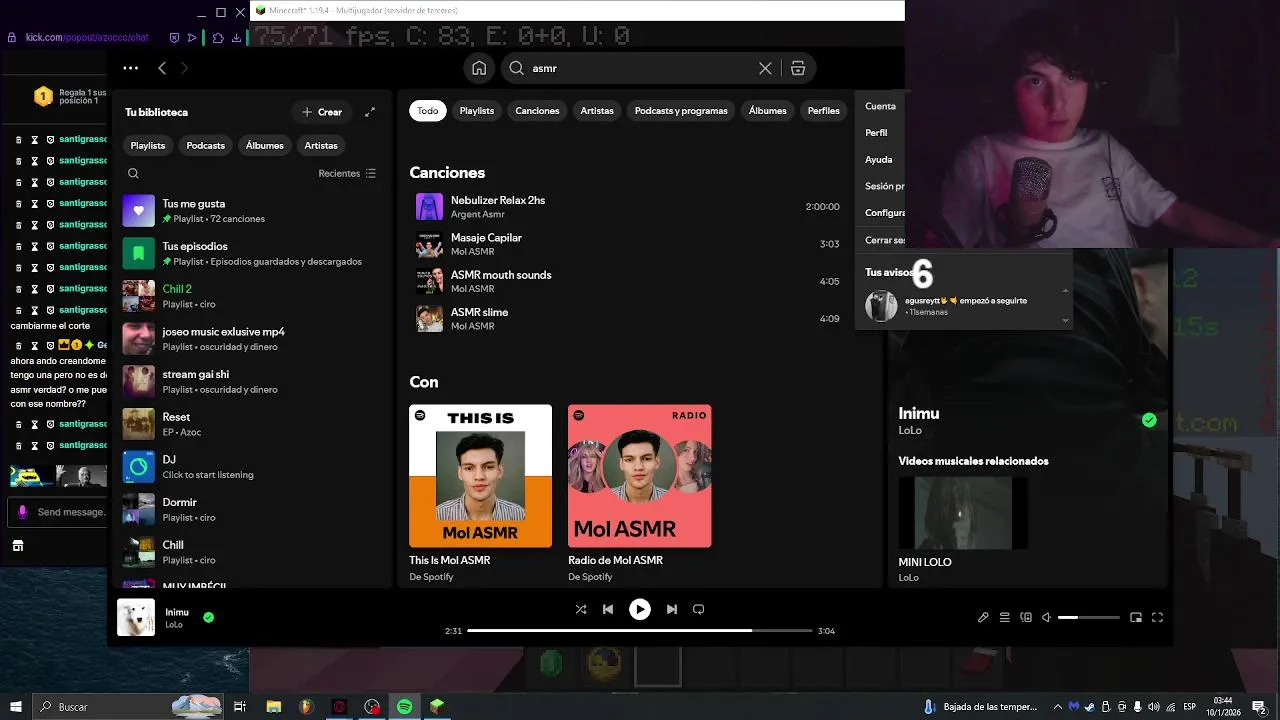Select the Playlists search results tab

tap(477, 111)
